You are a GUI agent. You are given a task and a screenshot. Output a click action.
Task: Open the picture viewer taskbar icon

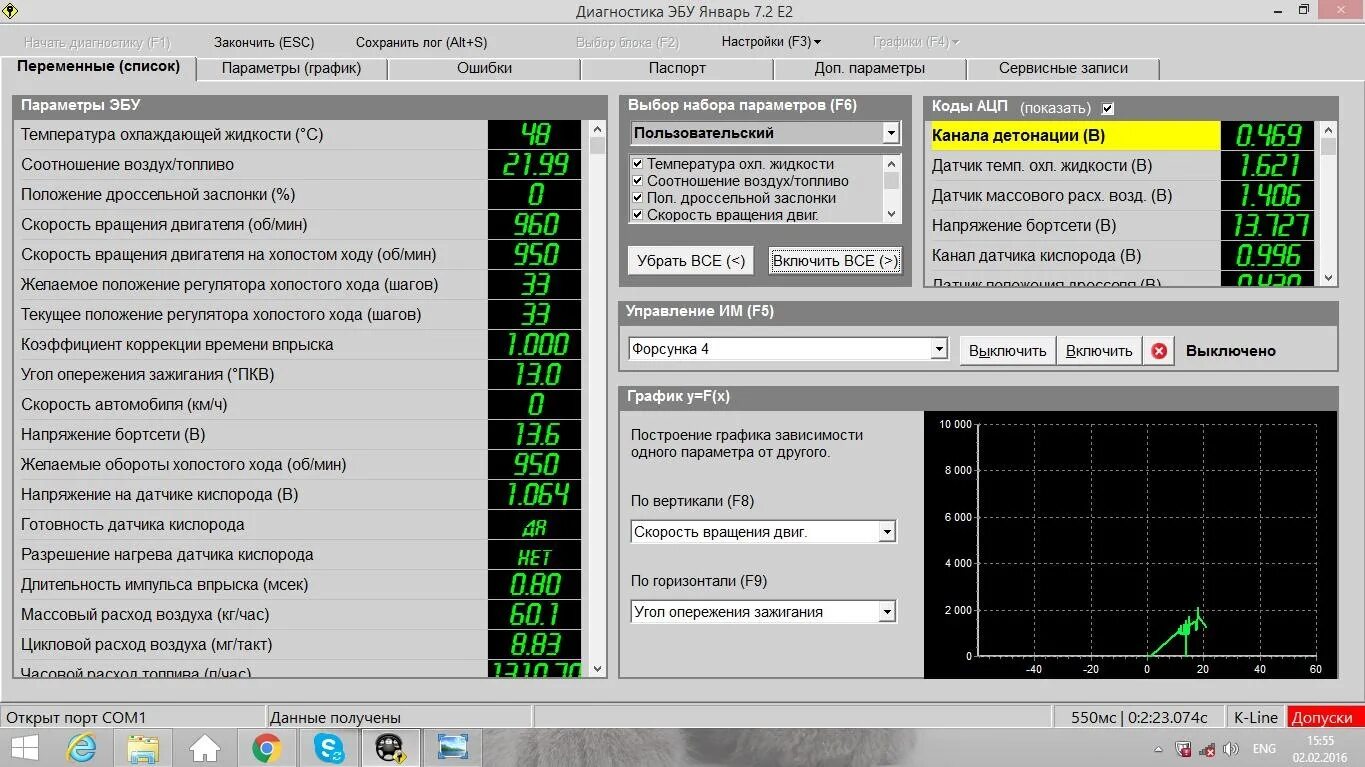[453, 748]
